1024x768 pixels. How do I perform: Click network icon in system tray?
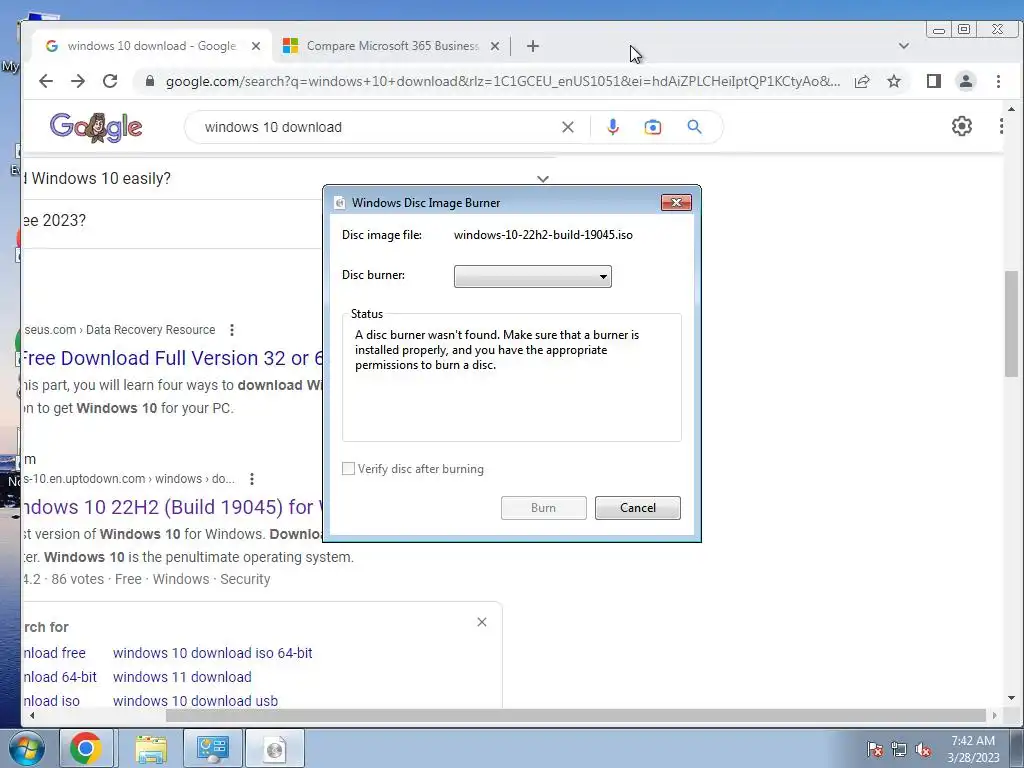(x=899, y=749)
